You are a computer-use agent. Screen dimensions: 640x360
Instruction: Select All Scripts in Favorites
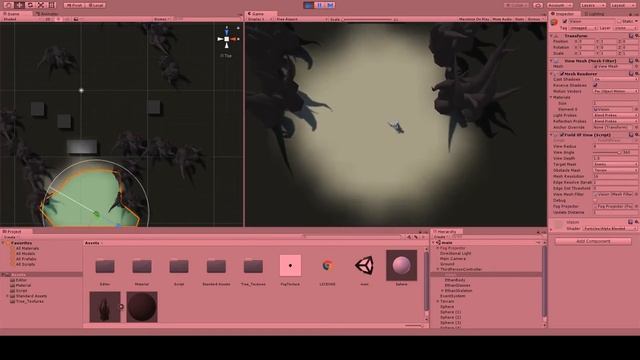25,264
